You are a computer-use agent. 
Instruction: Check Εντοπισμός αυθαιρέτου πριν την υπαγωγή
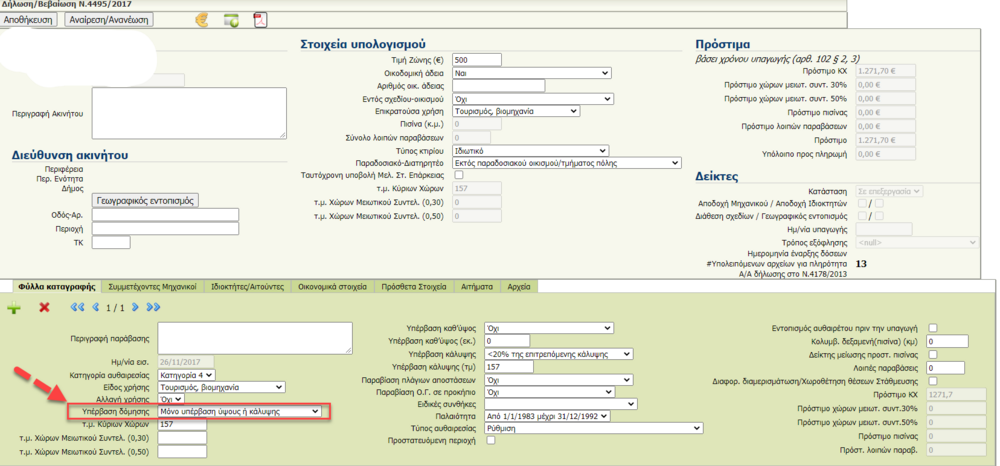click(933, 327)
